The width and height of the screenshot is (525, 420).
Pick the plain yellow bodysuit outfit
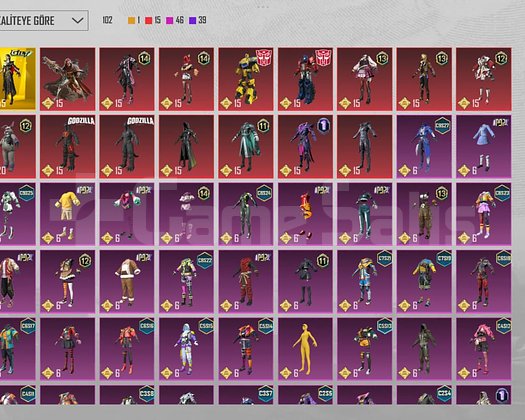(305, 349)
